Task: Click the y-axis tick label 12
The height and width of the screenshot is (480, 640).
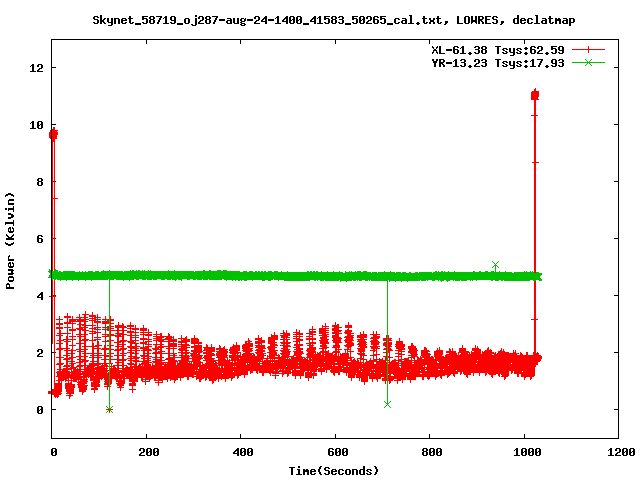Action: pyautogui.click(x=36, y=67)
